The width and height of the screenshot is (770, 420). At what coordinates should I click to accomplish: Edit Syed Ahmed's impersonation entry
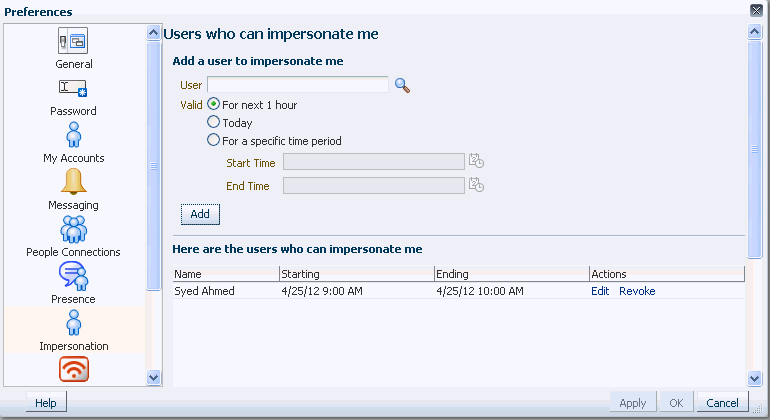click(x=600, y=291)
